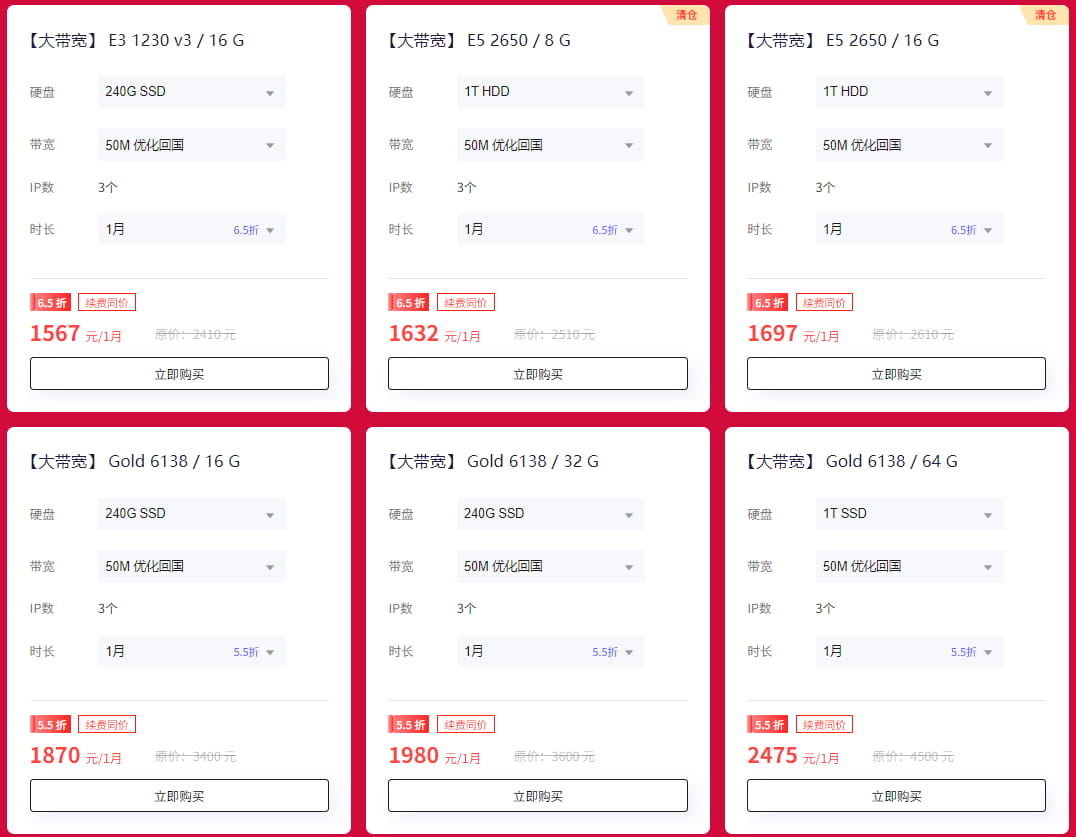Buy the Gold 6138 / 16 G server
This screenshot has width=1076, height=837.
(x=179, y=796)
